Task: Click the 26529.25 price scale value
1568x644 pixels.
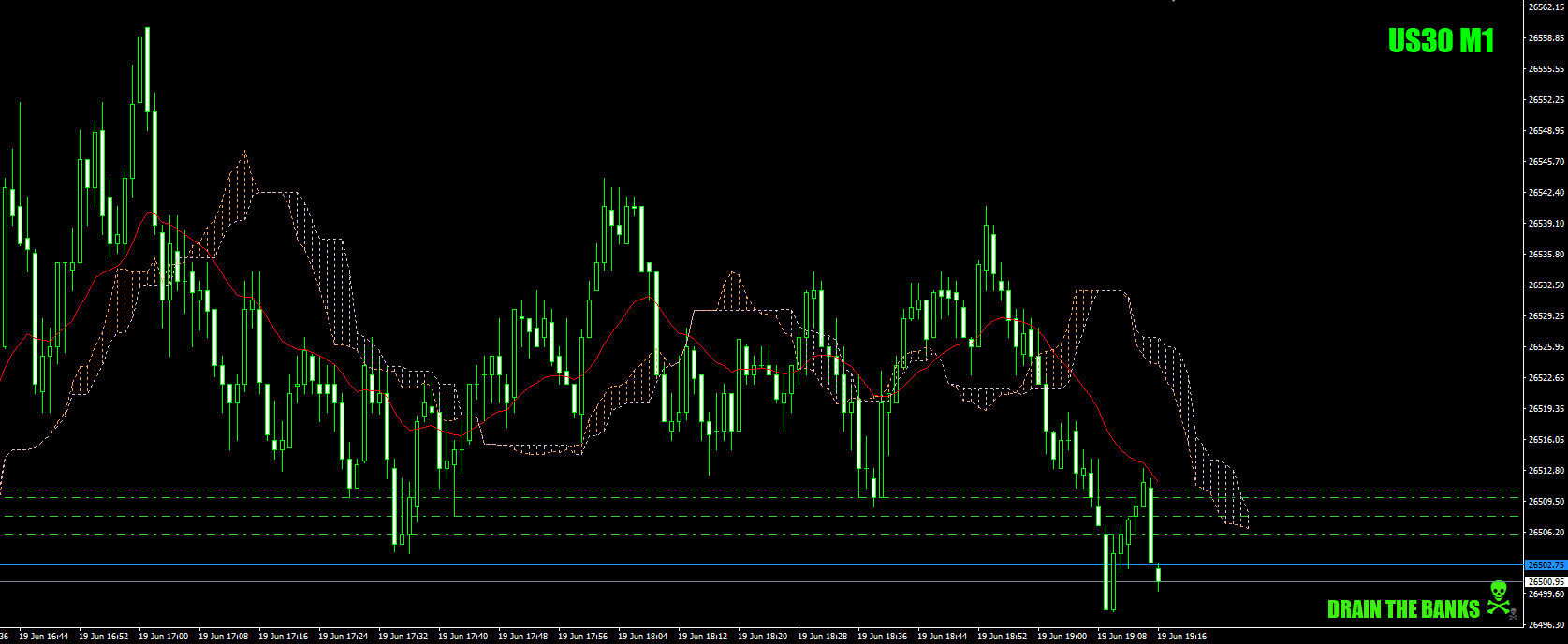Action: pos(1546,315)
